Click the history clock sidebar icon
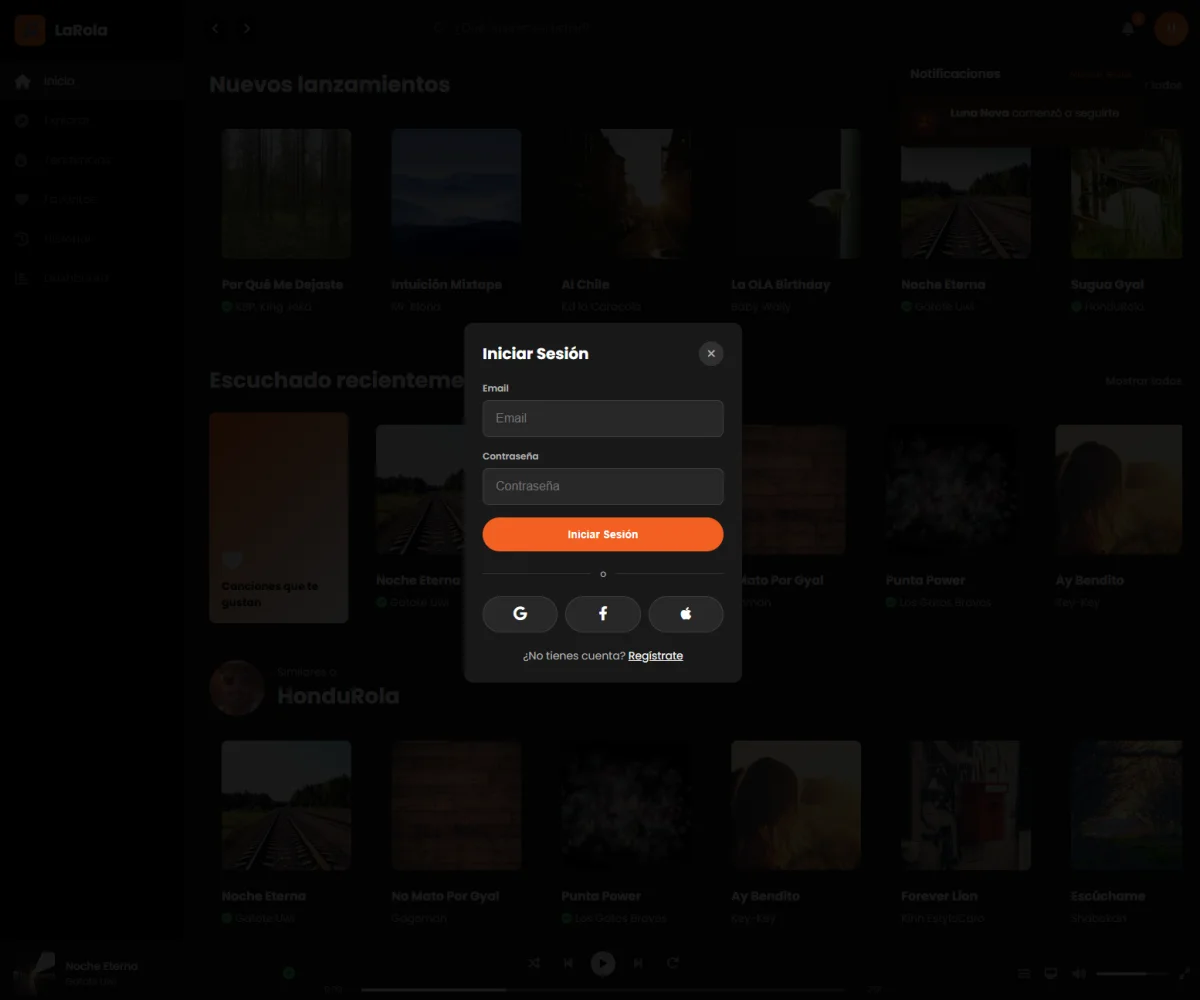This screenshot has width=1200, height=1000. (22, 239)
